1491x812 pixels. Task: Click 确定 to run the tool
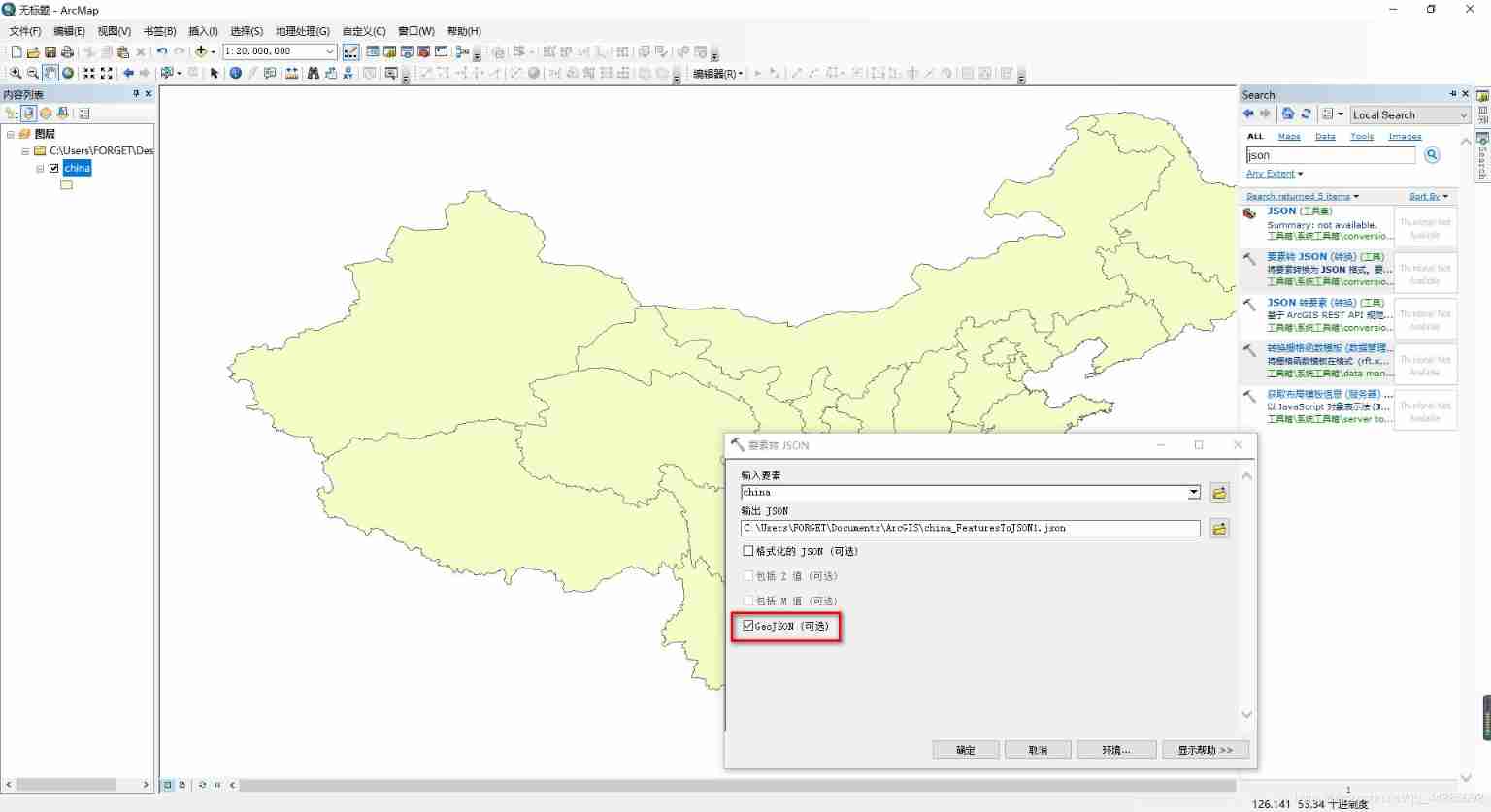[966, 750]
